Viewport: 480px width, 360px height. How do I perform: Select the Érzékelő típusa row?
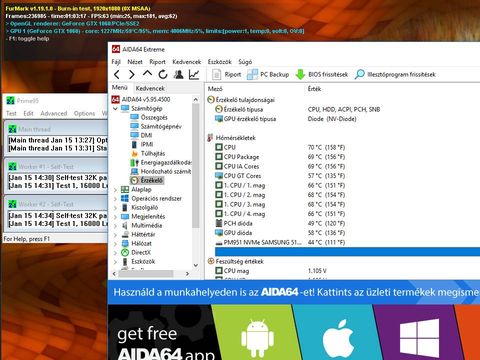click(347, 109)
